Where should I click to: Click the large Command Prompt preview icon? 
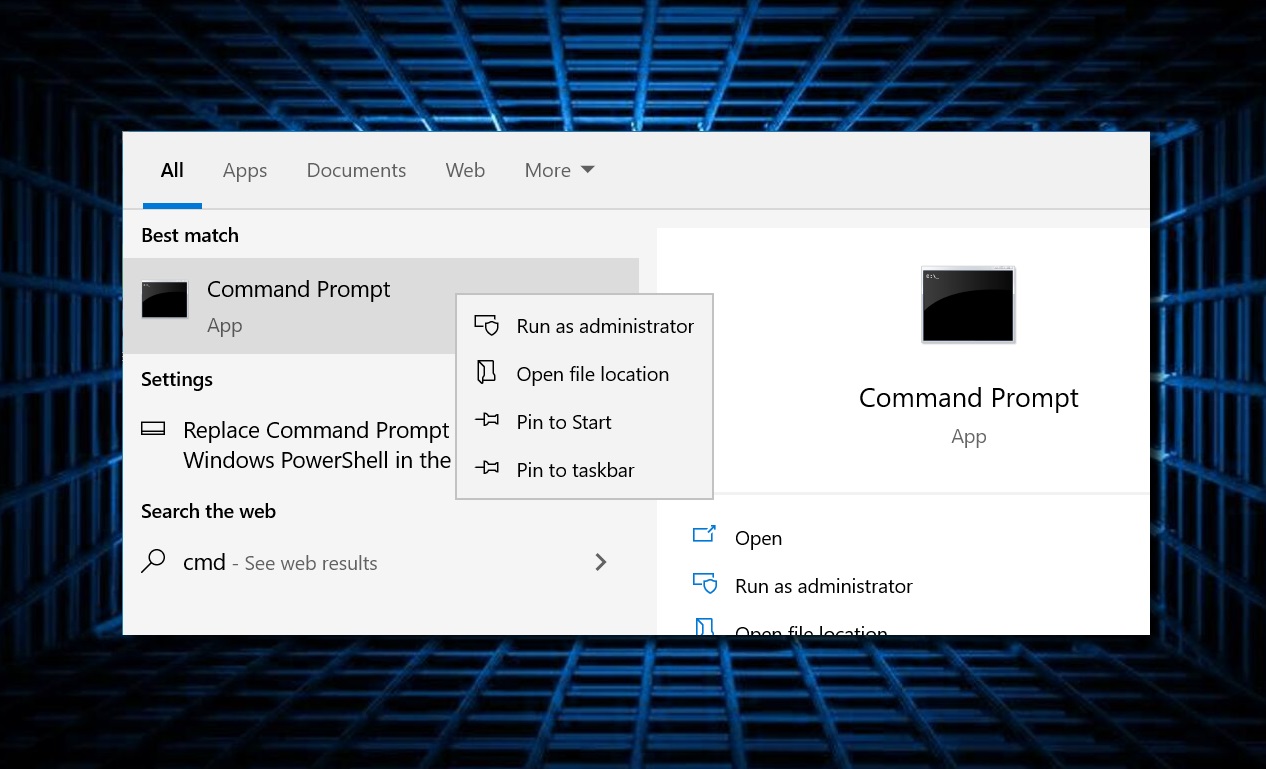(968, 305)
